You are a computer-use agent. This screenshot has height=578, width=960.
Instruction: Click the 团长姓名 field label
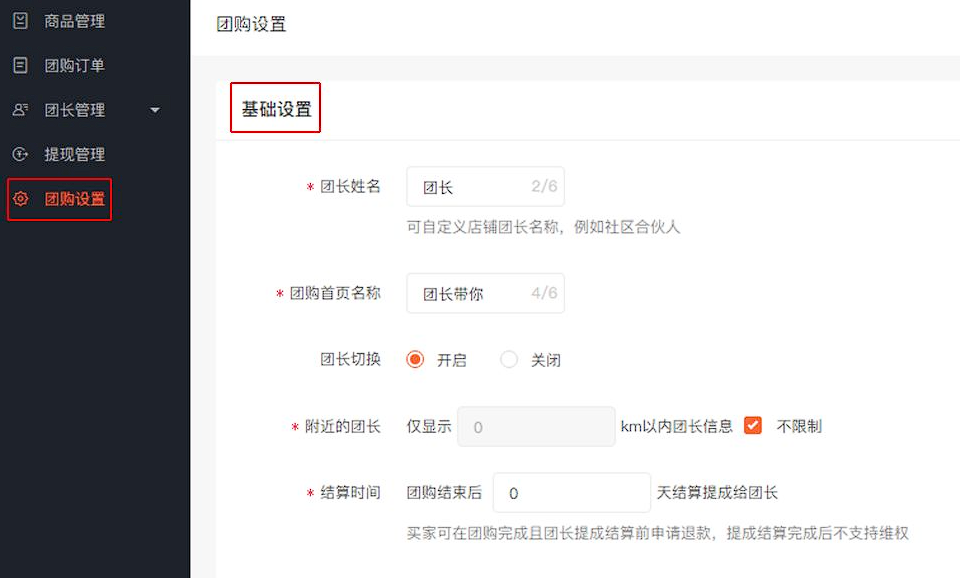[350, 186]
